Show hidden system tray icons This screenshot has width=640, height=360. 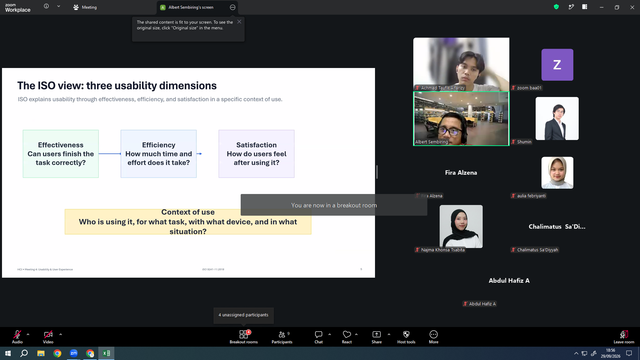pos(576,353)
